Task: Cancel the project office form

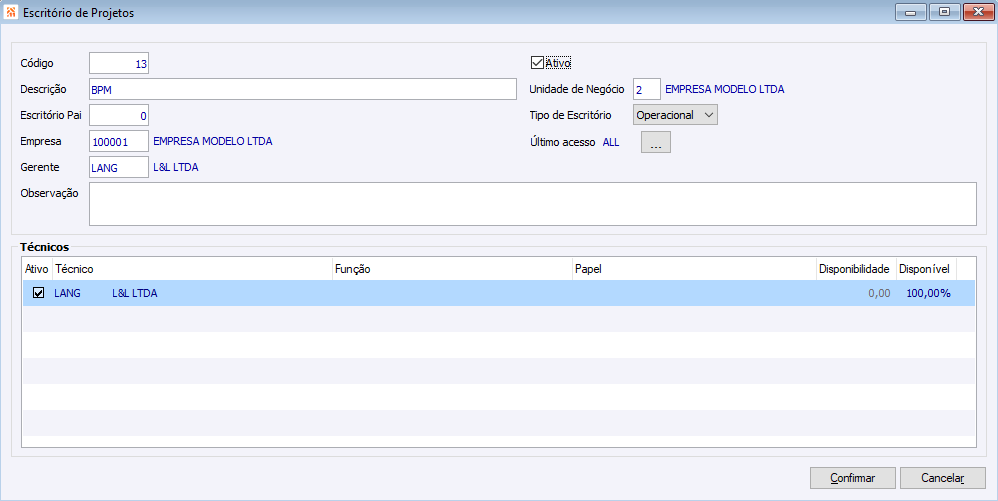Action: [943, 478]
